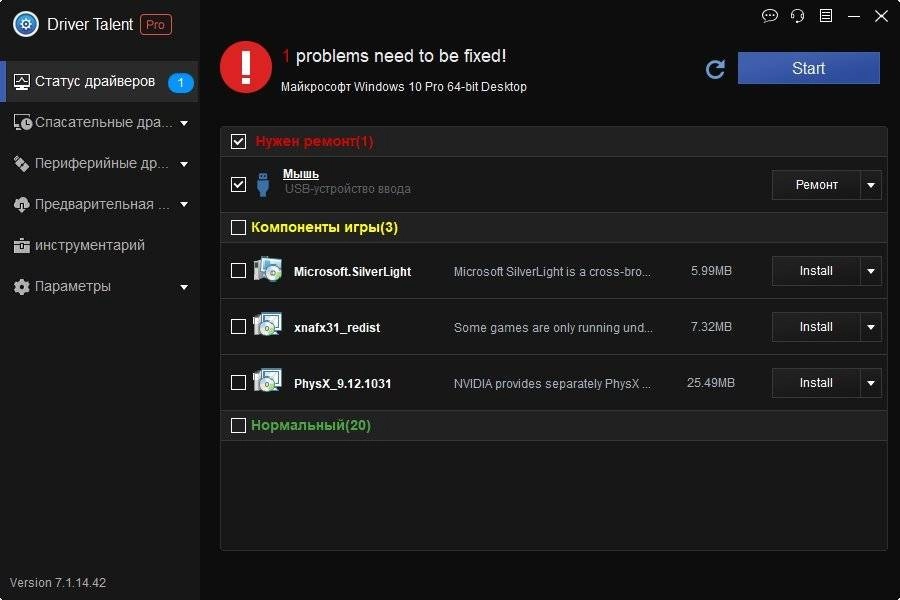900x600 pixels.
Task: Expand the Периферийные sidebar arrow
Action: click(x=184, y=164)
